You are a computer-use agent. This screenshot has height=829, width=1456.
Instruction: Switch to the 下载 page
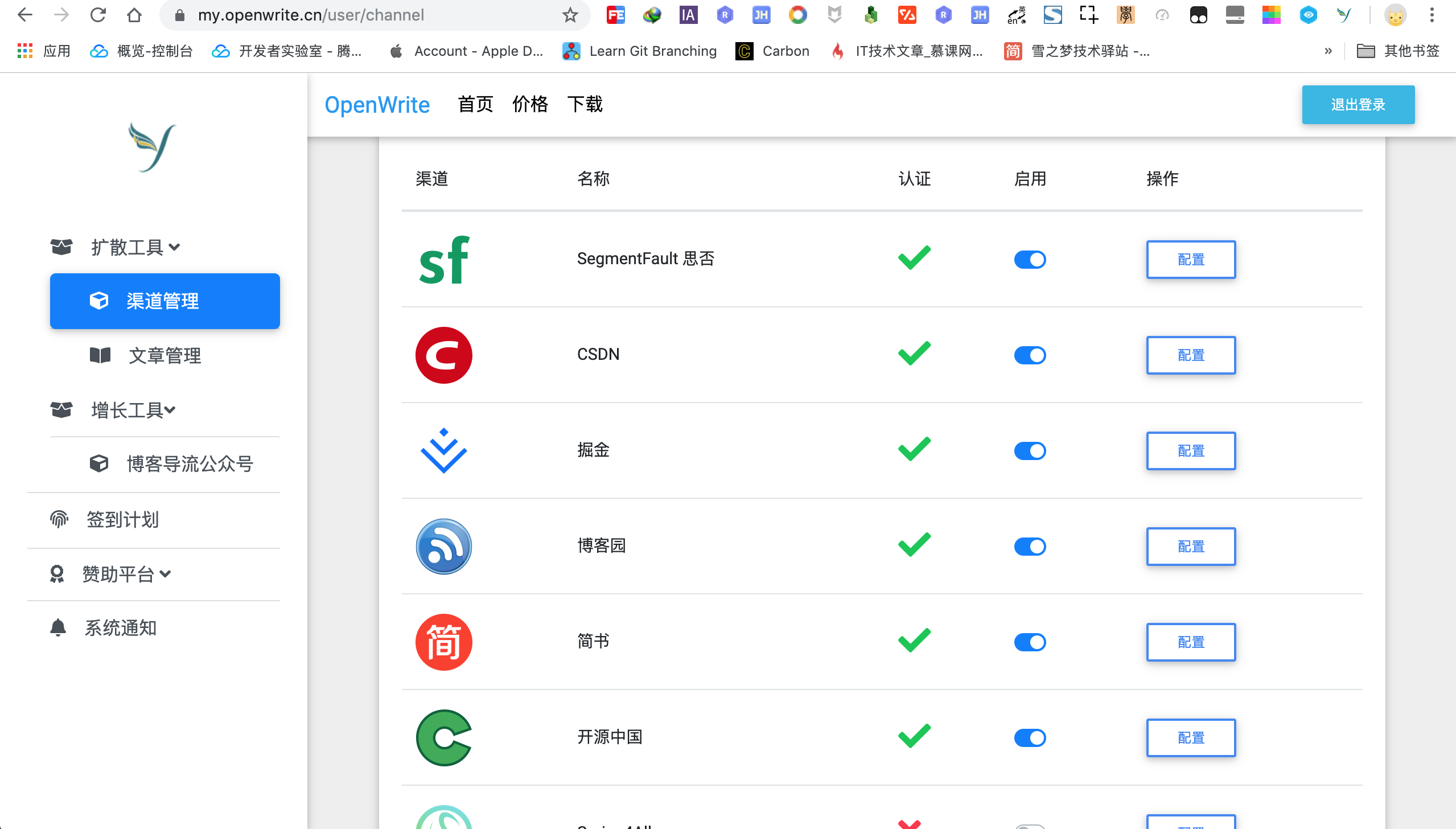point(585,104)
